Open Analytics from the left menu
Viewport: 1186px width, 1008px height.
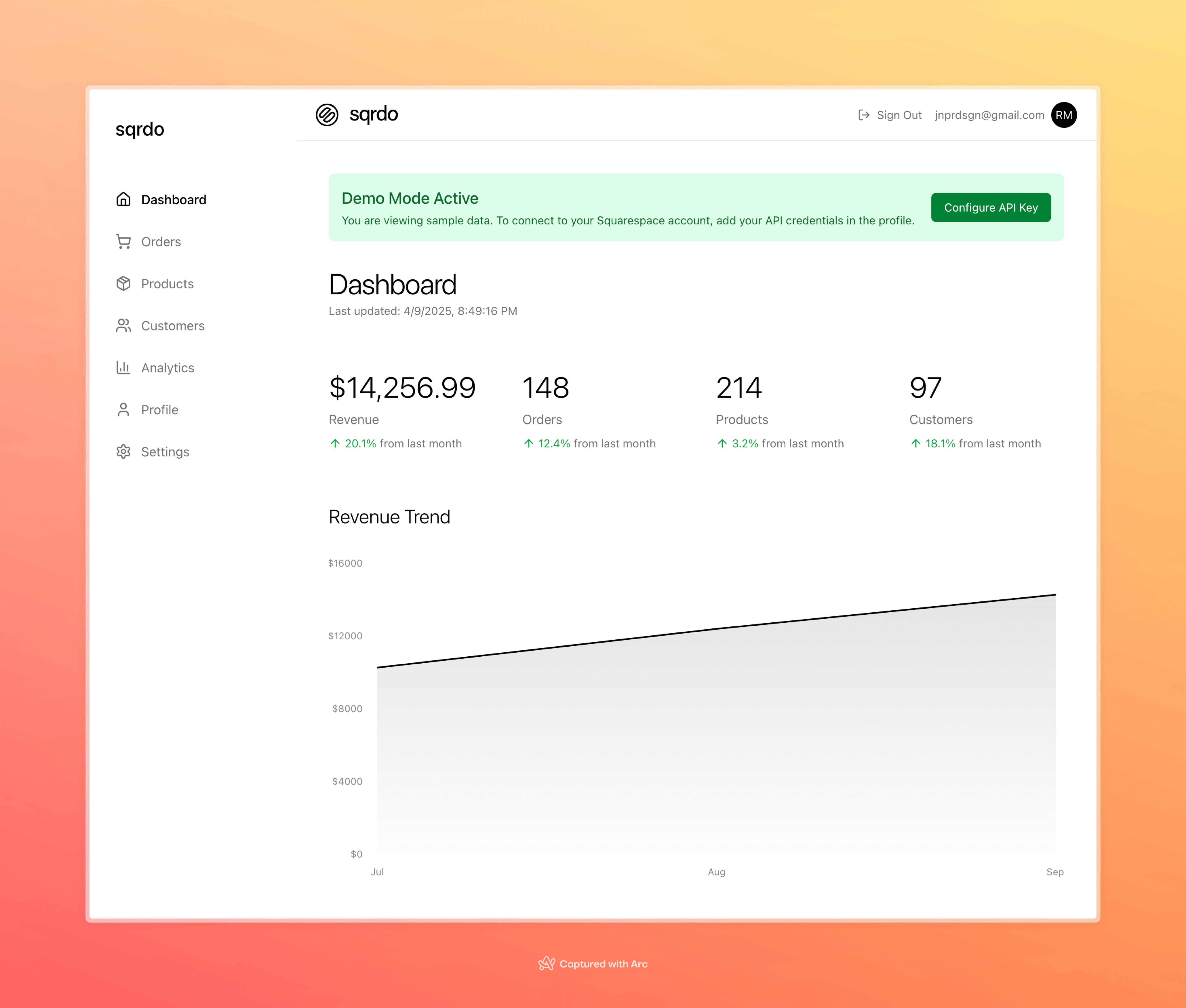click(167, 367)
